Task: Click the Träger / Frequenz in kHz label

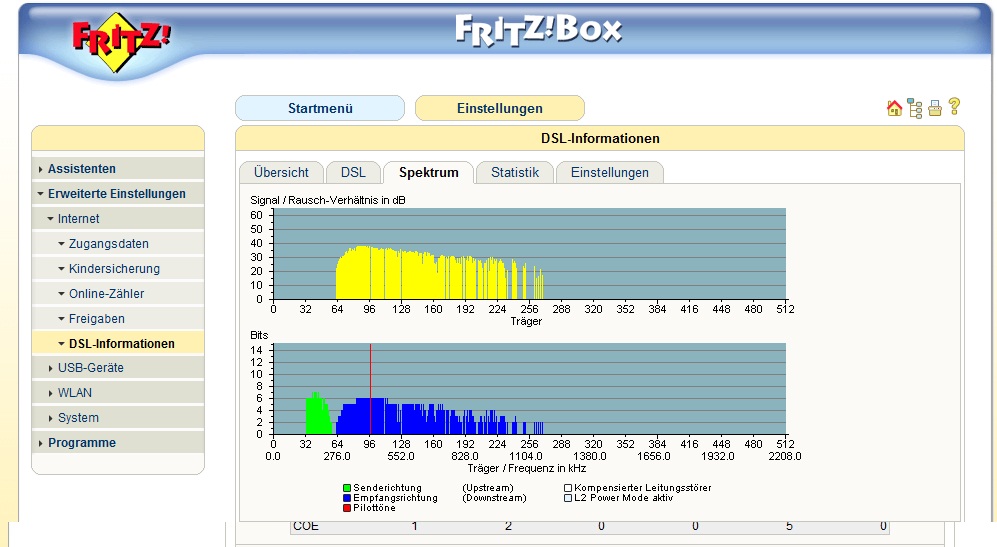Action: coord(526,468)
